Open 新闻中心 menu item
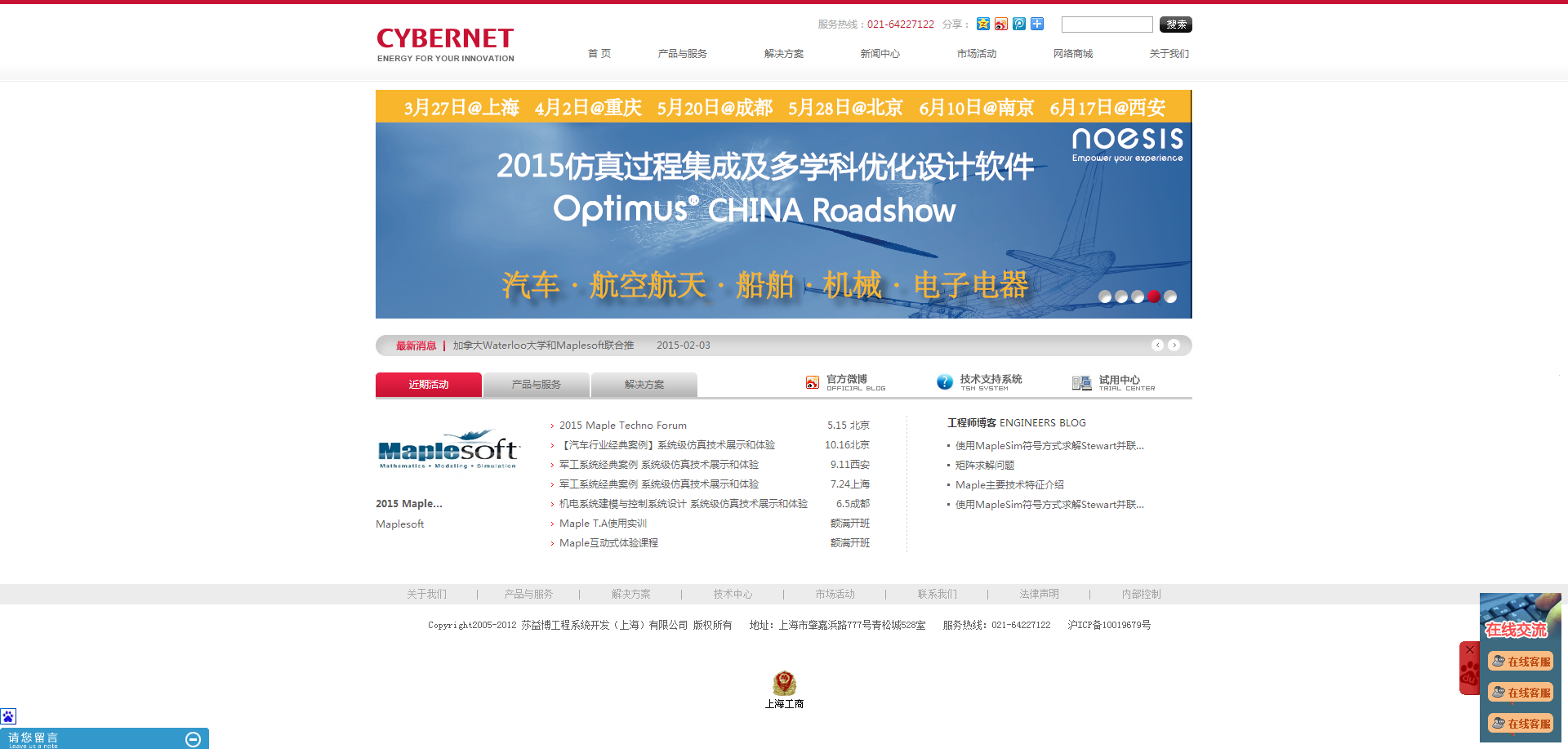Viewport: 1568px width, 749px height. tap(880, 54)
